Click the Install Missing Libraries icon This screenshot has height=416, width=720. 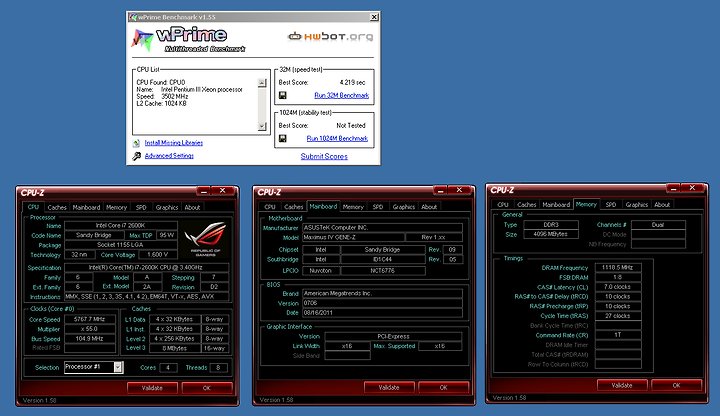coord(136,143)
